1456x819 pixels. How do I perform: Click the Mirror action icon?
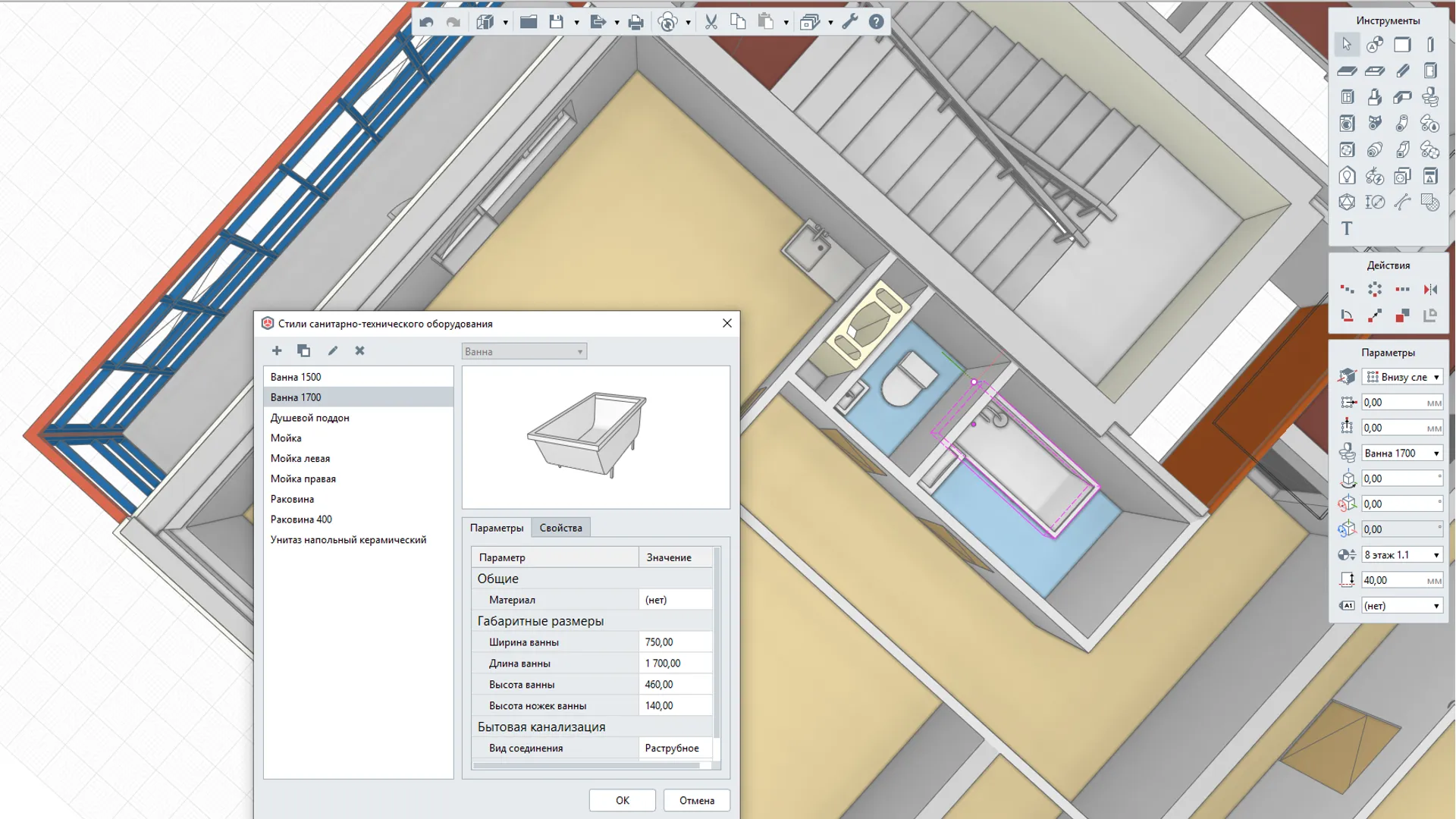point(1429,290)
